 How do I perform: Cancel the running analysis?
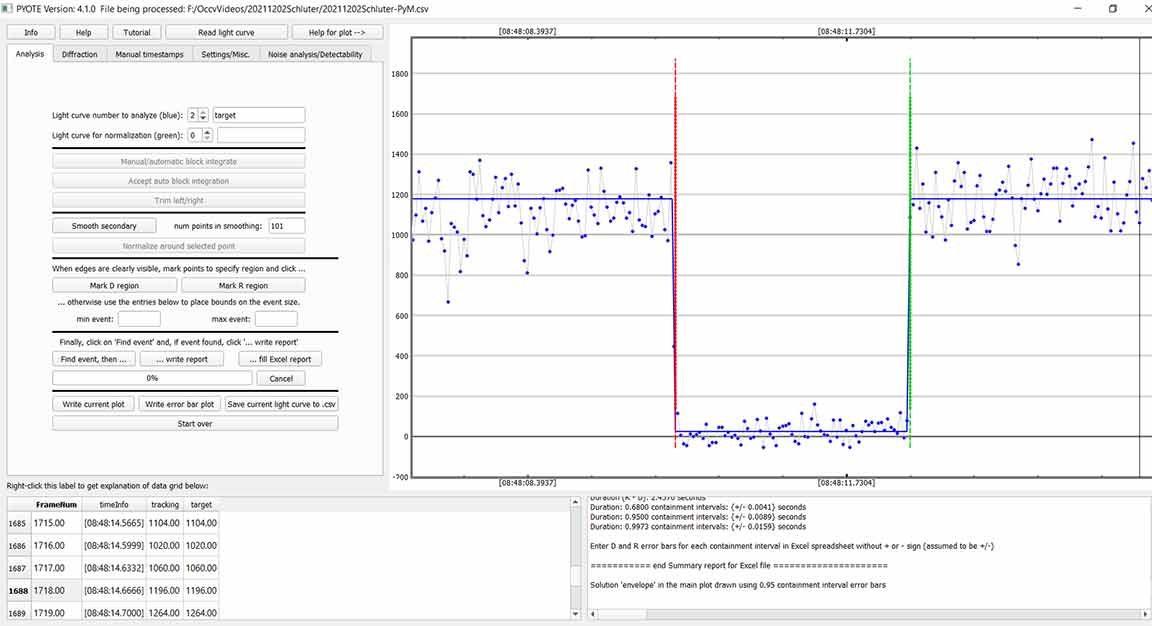[x=281, y=378]
